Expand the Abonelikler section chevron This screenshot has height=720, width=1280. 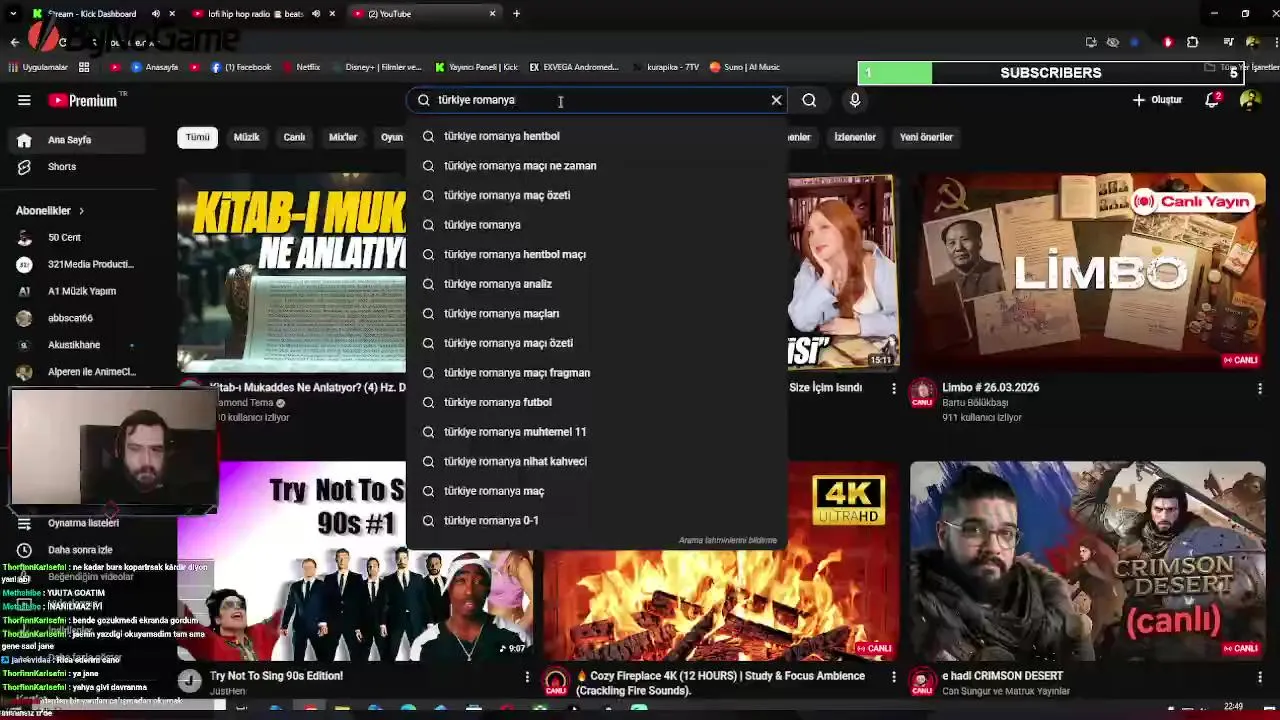point(81,211)
